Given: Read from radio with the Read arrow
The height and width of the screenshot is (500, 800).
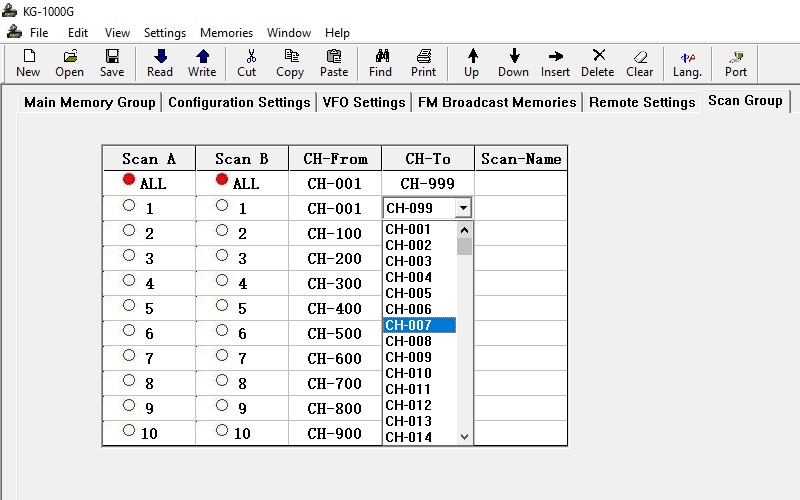Looking at the screenshot, I should (160, 63).
